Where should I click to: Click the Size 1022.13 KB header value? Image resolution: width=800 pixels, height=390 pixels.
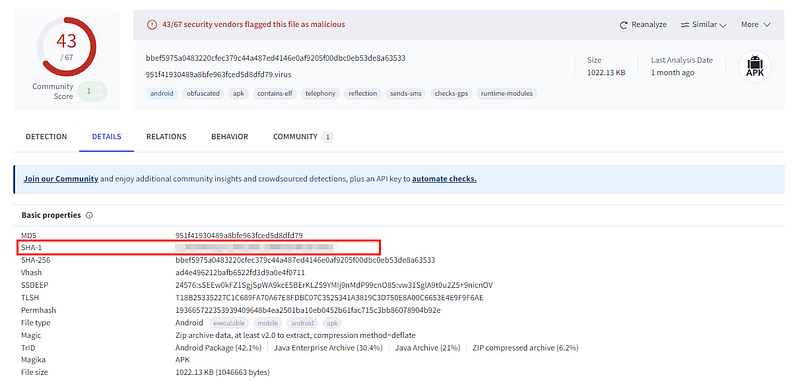click(x=606, y=72)
